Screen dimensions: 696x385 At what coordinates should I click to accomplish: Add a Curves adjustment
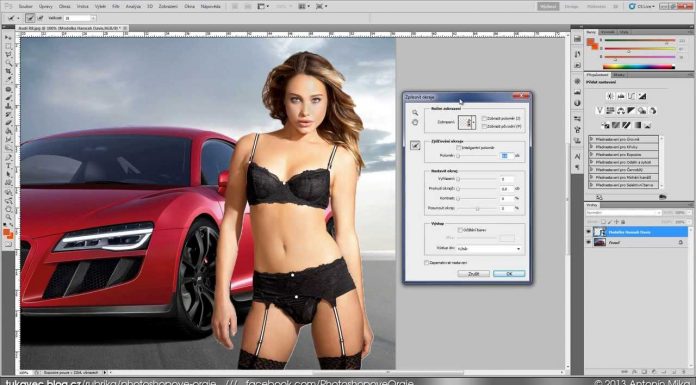click(631, 96)
